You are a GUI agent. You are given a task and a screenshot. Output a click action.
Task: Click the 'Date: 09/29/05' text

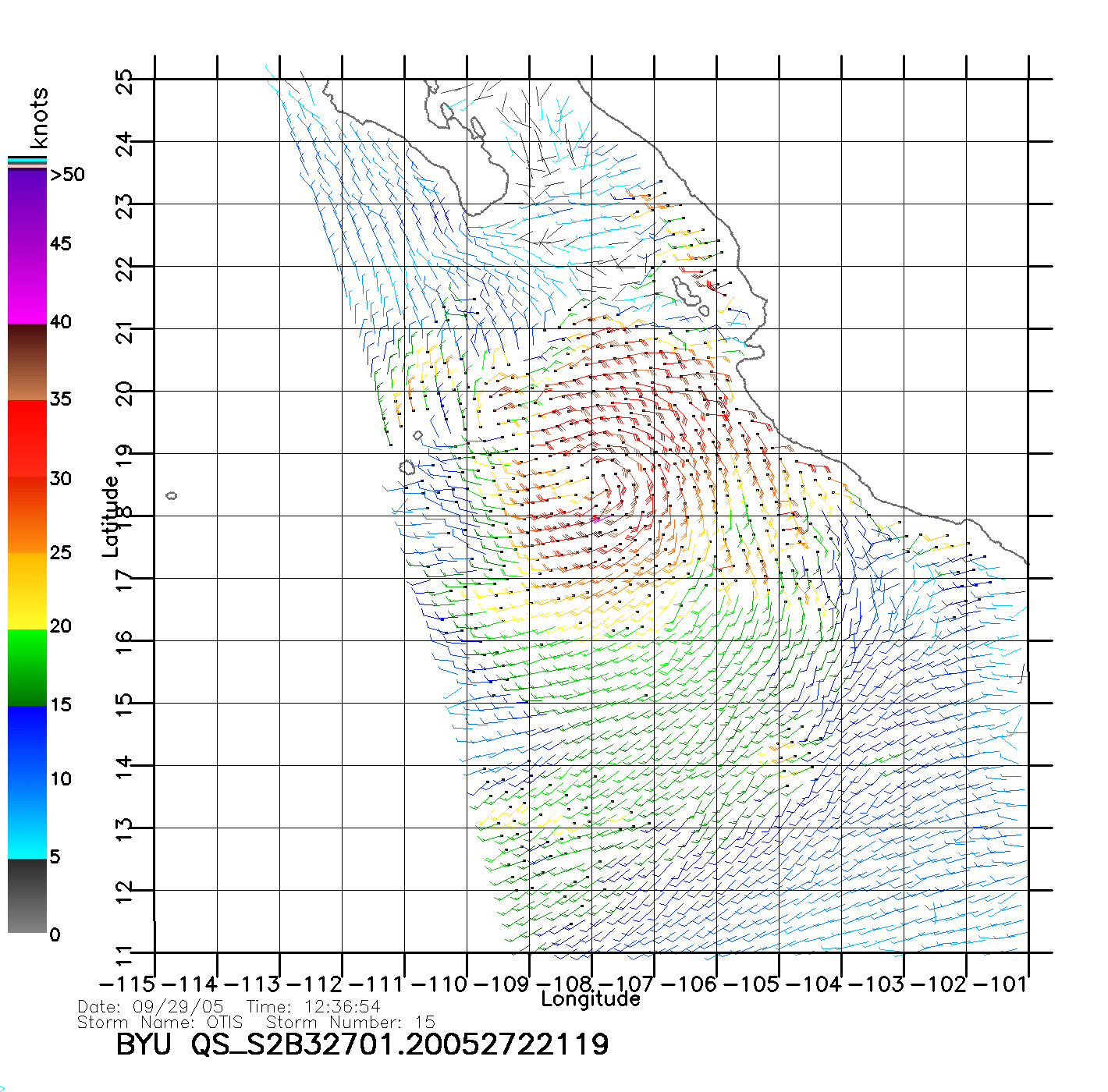pos(151,1007)
